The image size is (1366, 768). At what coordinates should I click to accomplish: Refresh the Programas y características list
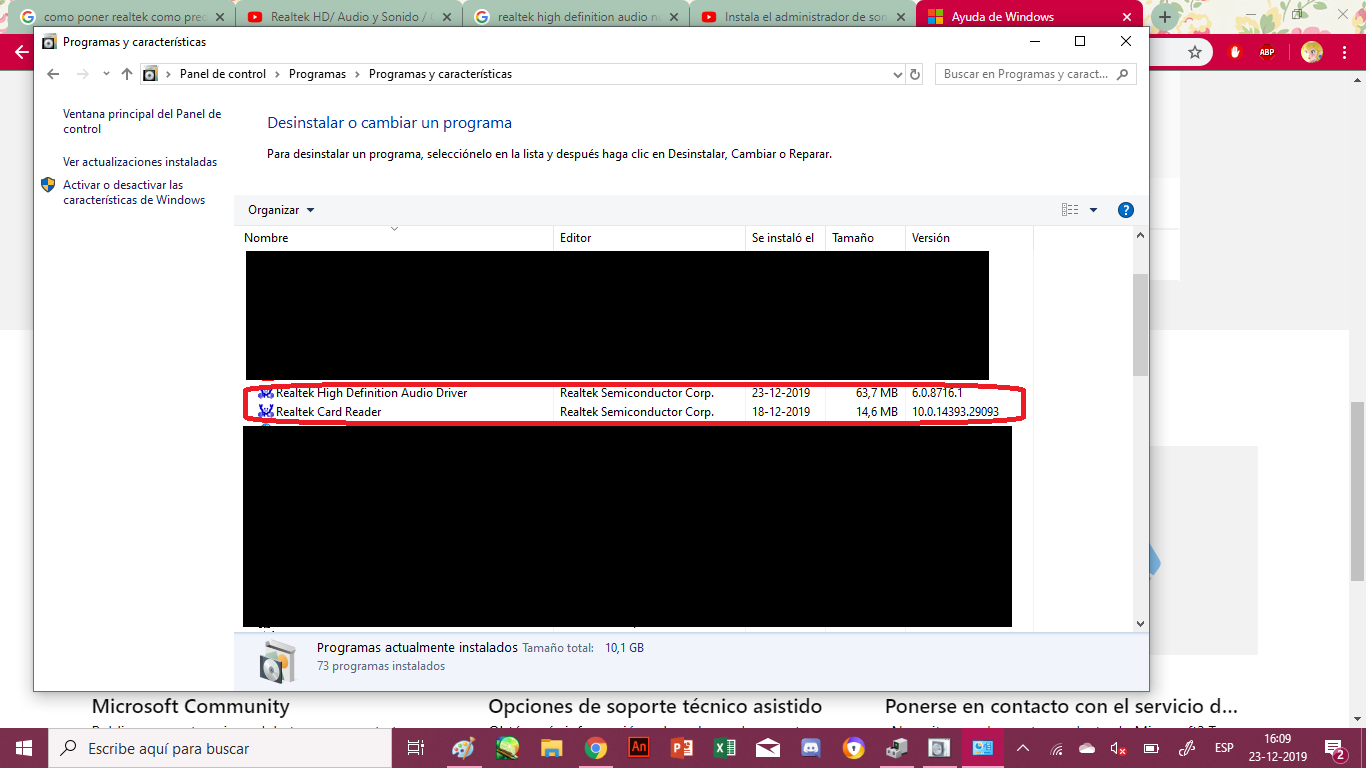[x=915, y=74]
